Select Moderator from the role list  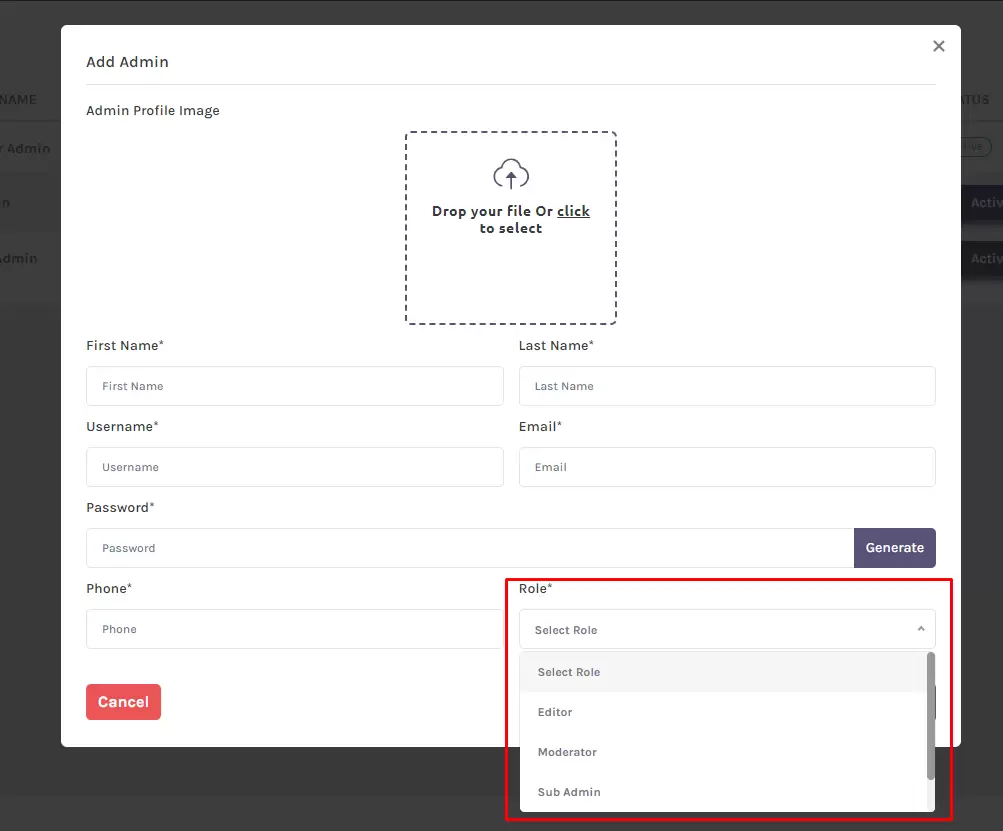point(723,752)
